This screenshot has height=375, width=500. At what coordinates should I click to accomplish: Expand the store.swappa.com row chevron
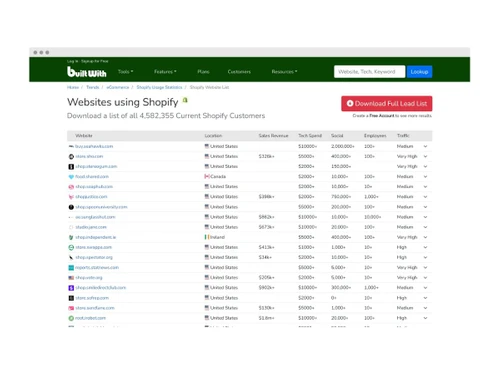(x=425, y=247)
